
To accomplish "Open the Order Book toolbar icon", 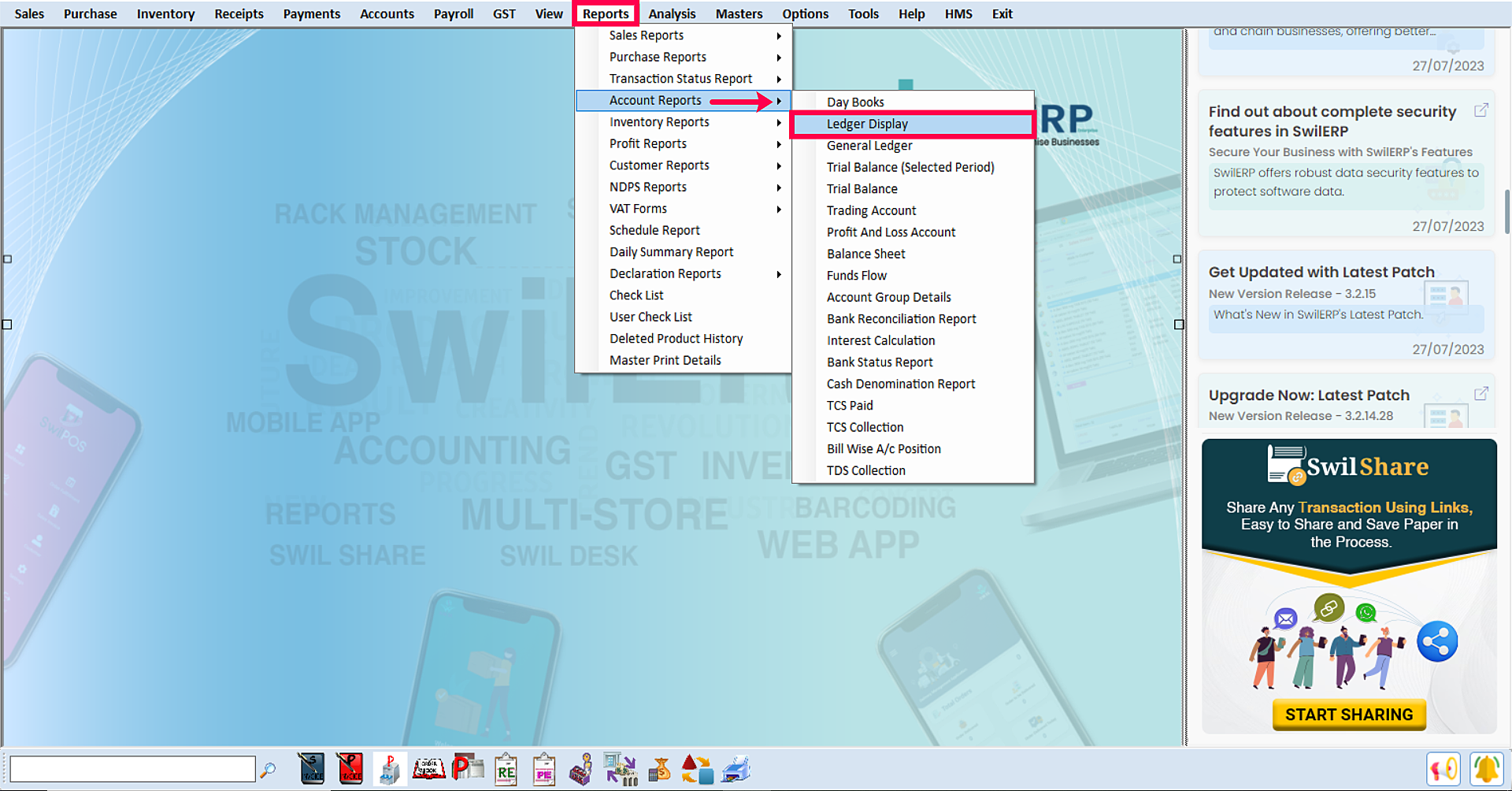I will coord(429,768).
